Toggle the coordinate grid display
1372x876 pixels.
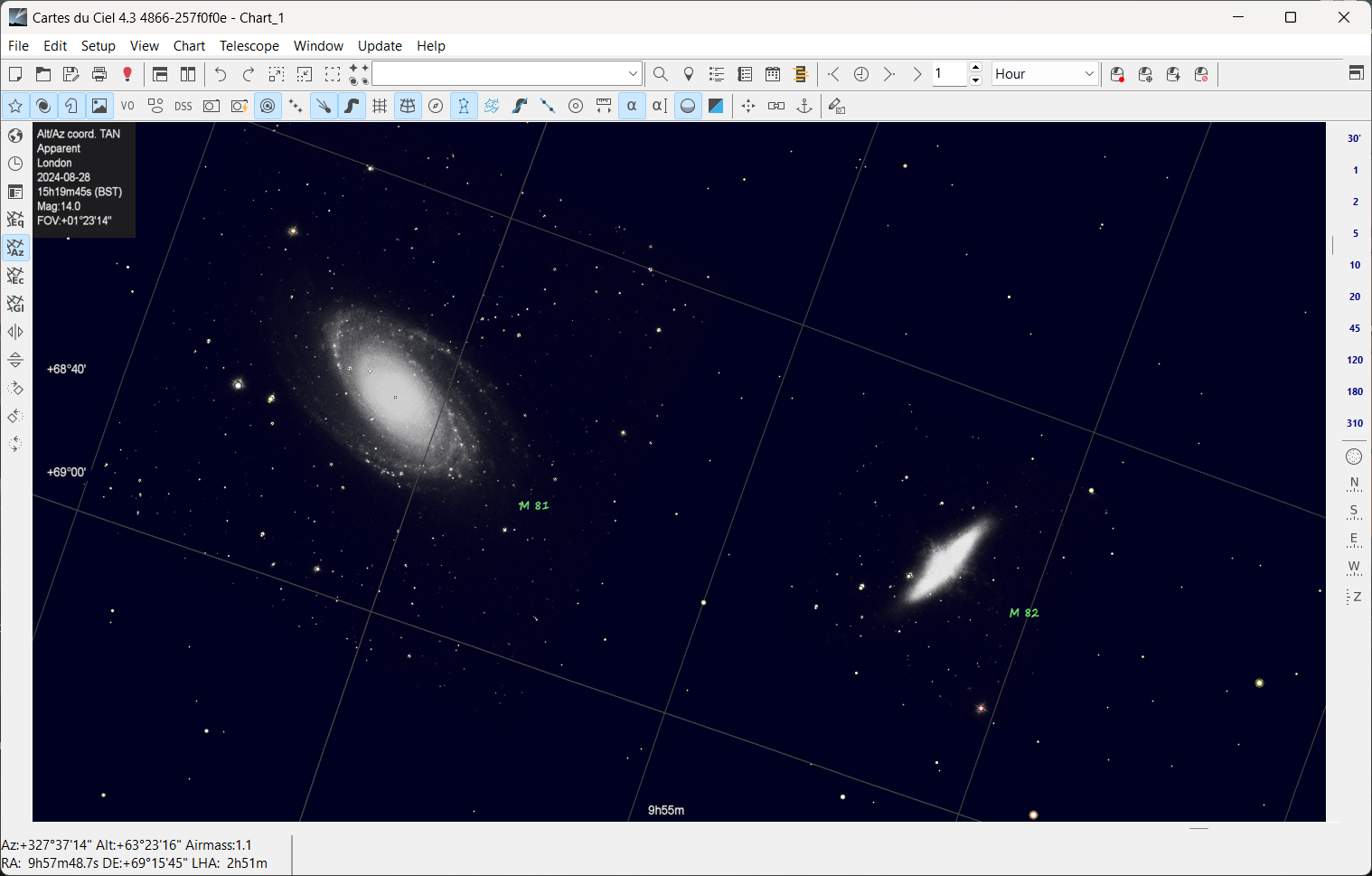point(380,106)
